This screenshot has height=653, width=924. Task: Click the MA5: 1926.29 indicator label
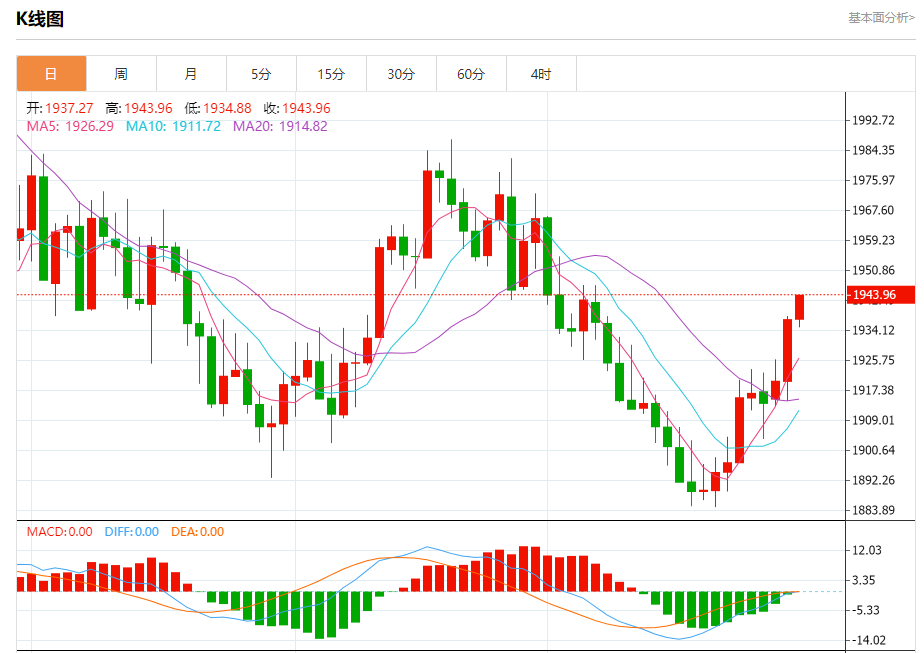70,126
